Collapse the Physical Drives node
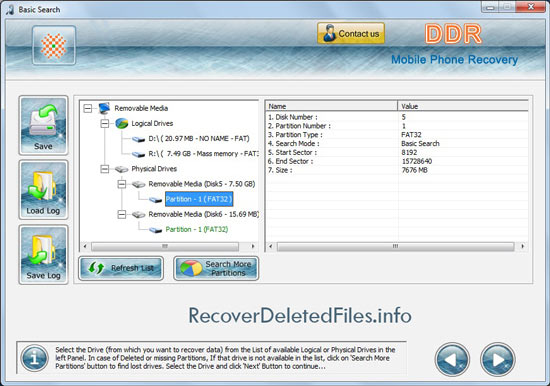The height and width of the screenshot is (386, 550). 105,169
